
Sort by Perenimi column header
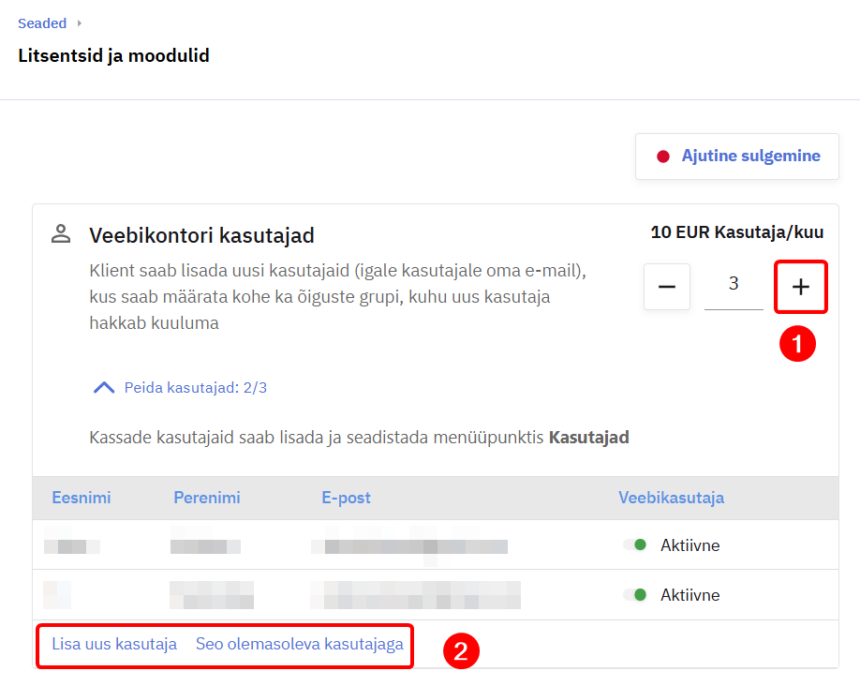206,498
